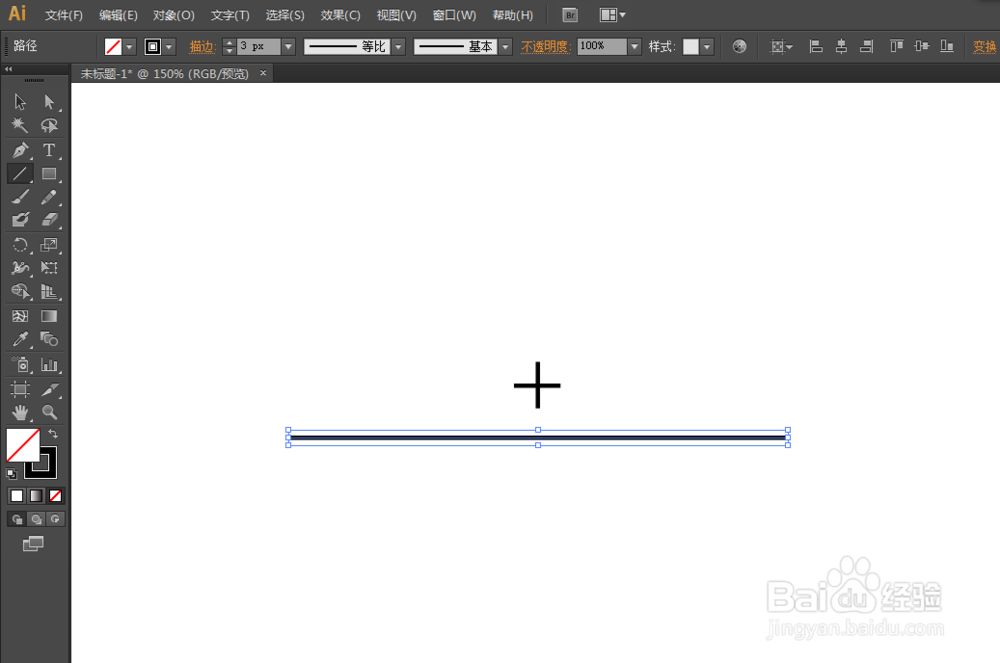Screen dimensions: 1000x663
Task: Click the 描边 link in the control bar
Action: 200,46
